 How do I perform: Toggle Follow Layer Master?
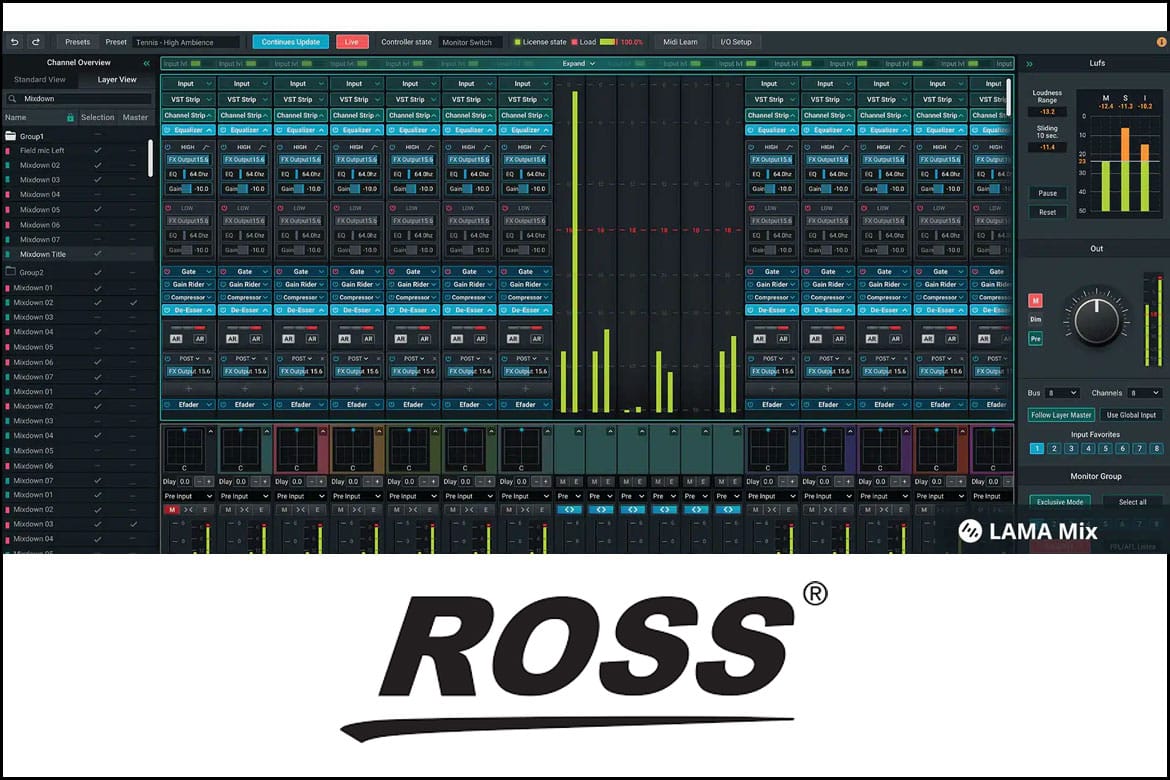[1060, 415]
